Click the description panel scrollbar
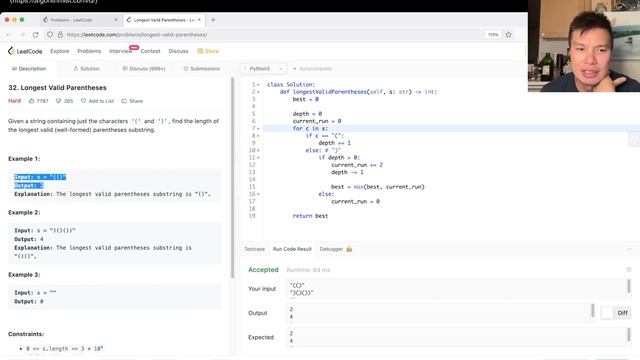640x360 pixels. click(x=233, y=178)
